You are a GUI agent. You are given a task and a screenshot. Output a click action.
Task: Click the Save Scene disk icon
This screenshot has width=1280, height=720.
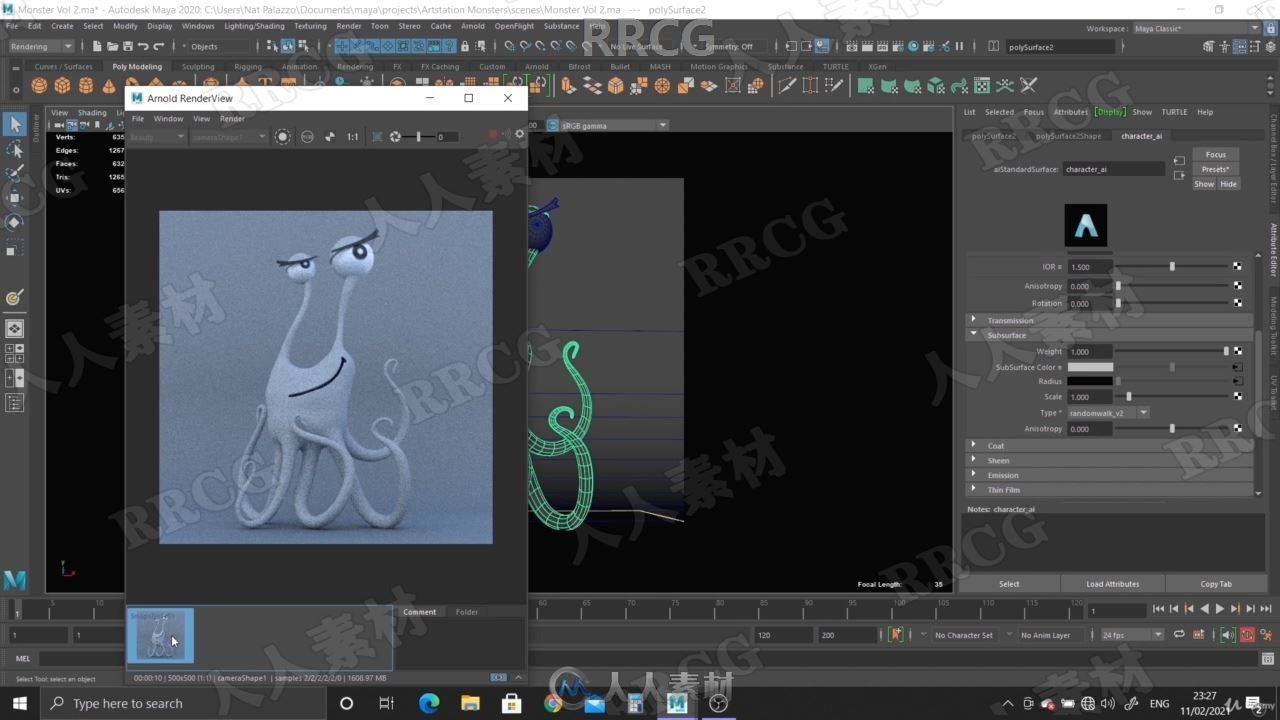[127, 46]
